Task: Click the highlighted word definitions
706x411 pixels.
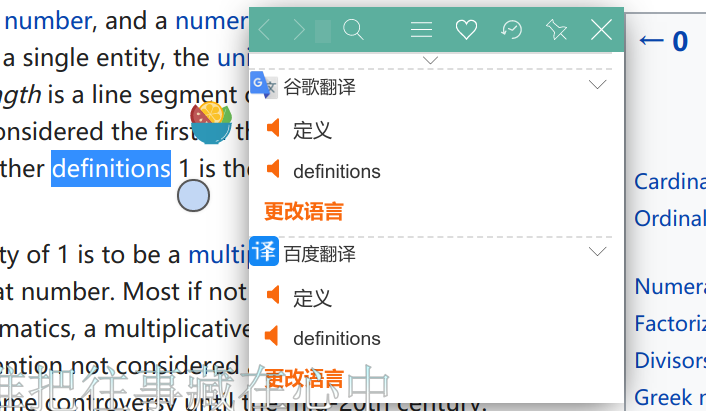Action: click(111, 168)
